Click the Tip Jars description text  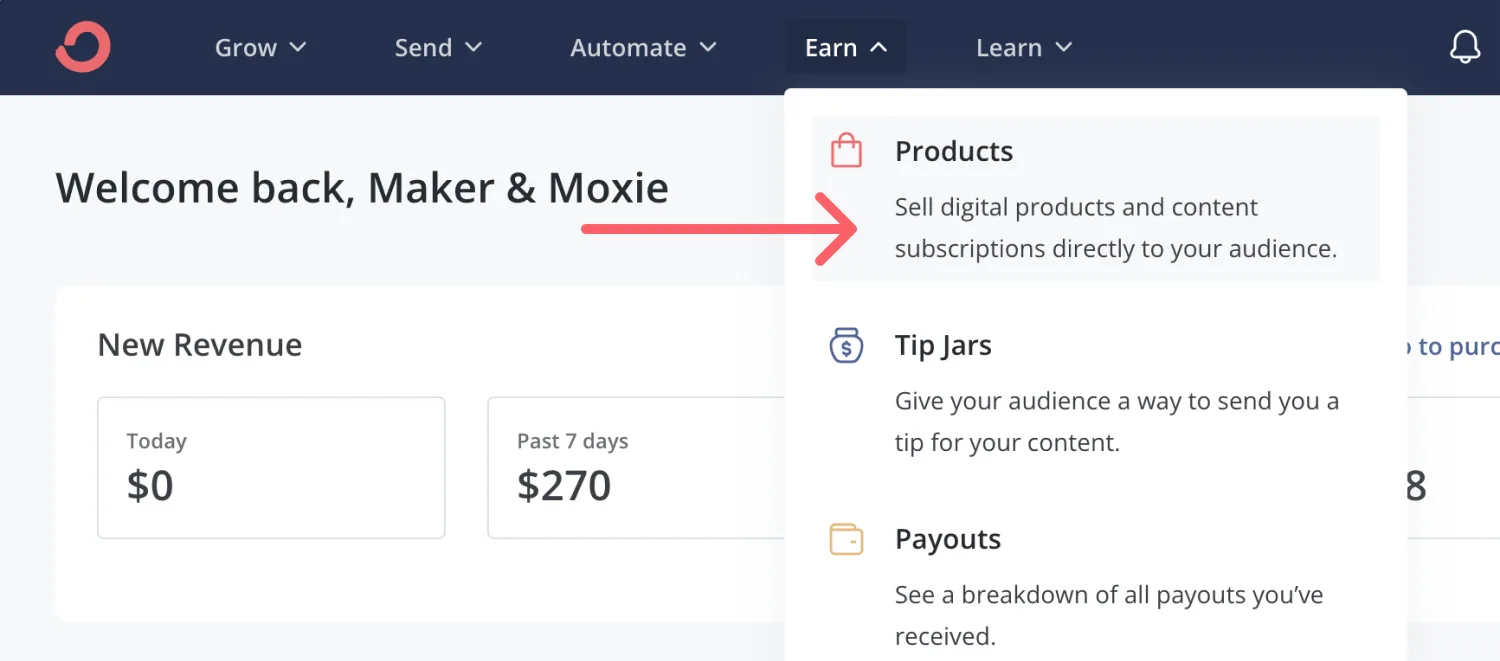pyautogui.click(x=1116, y=422)
